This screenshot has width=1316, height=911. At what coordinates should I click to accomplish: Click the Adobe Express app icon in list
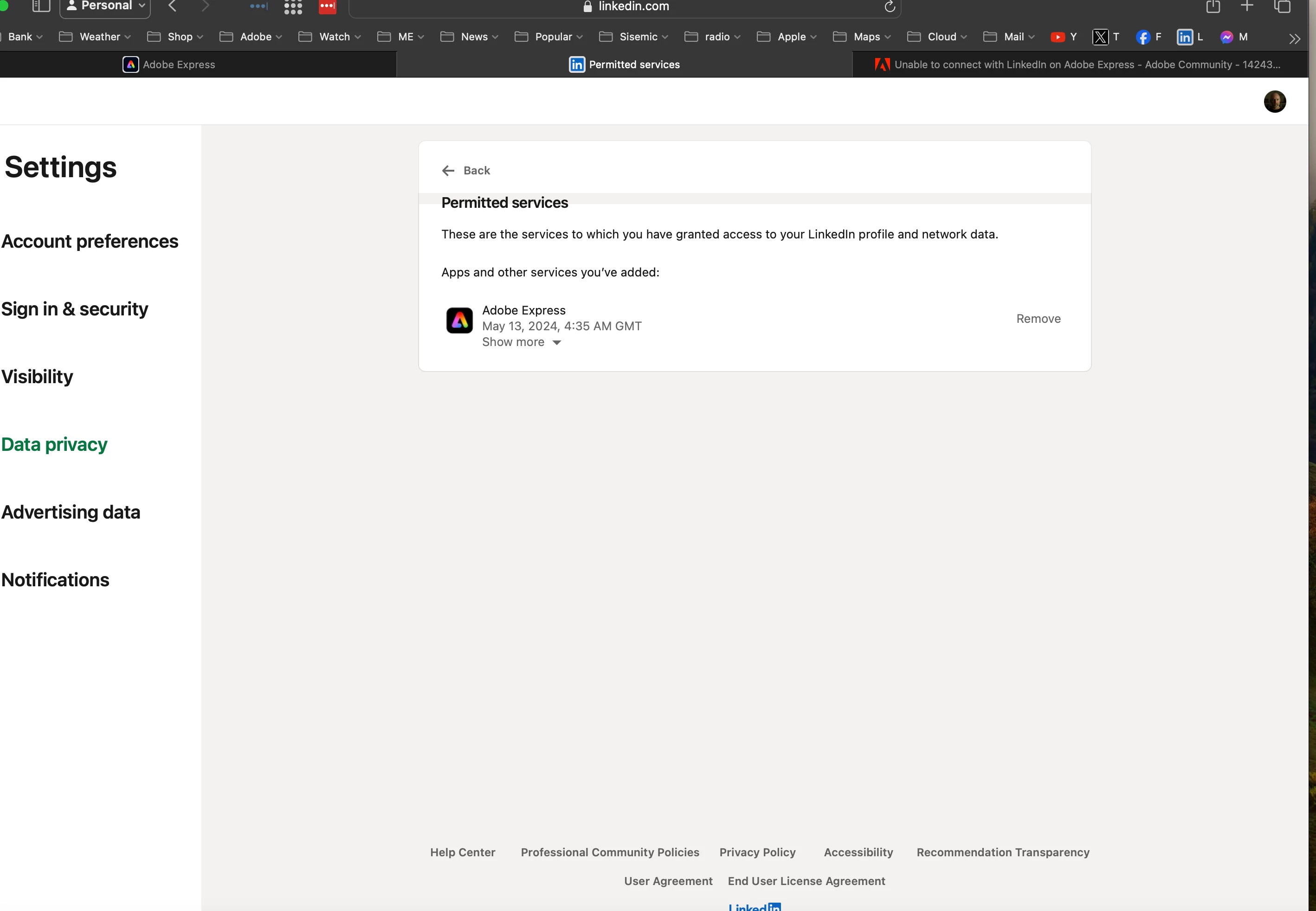459,320
